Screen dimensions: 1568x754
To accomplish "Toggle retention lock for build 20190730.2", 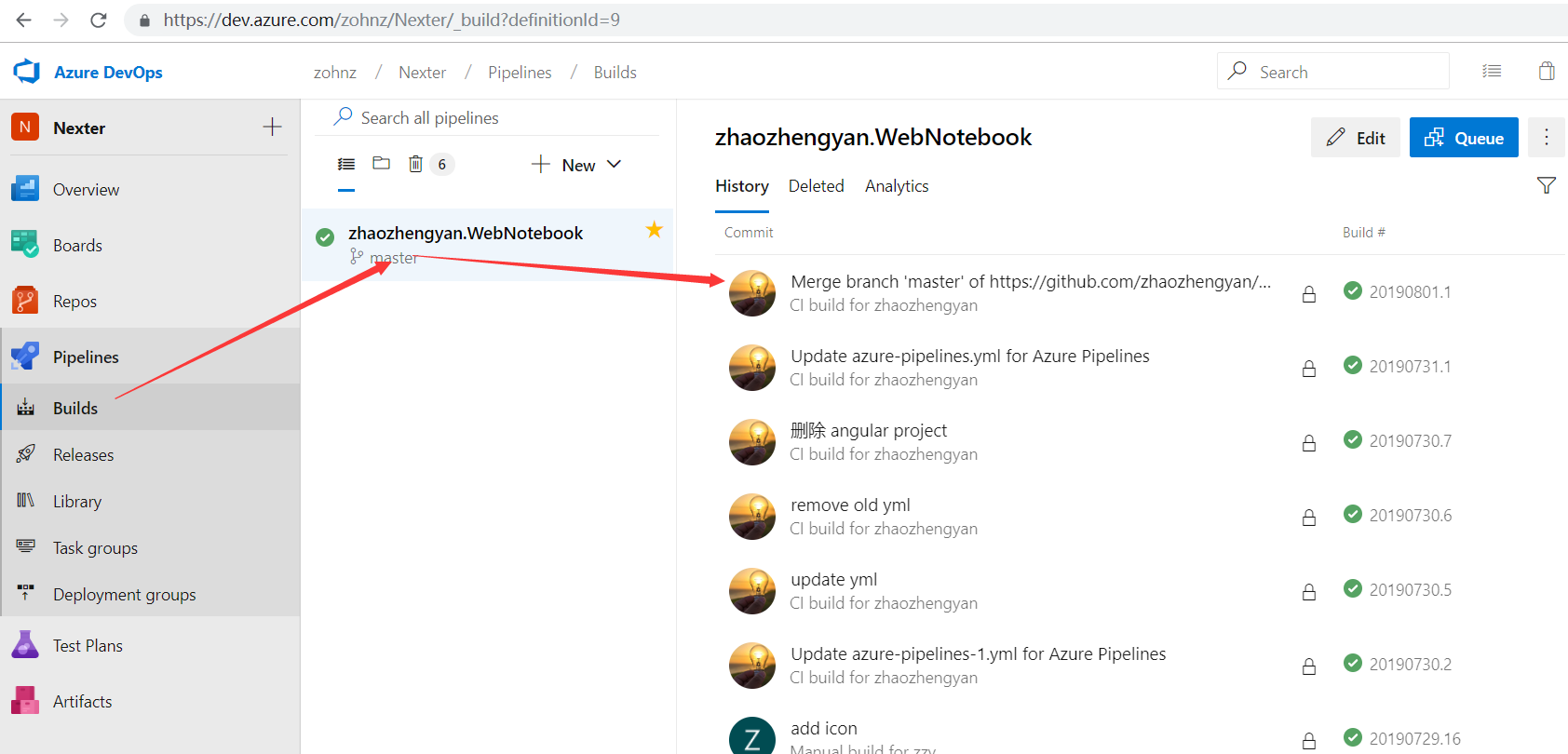I will [1309, 666].
